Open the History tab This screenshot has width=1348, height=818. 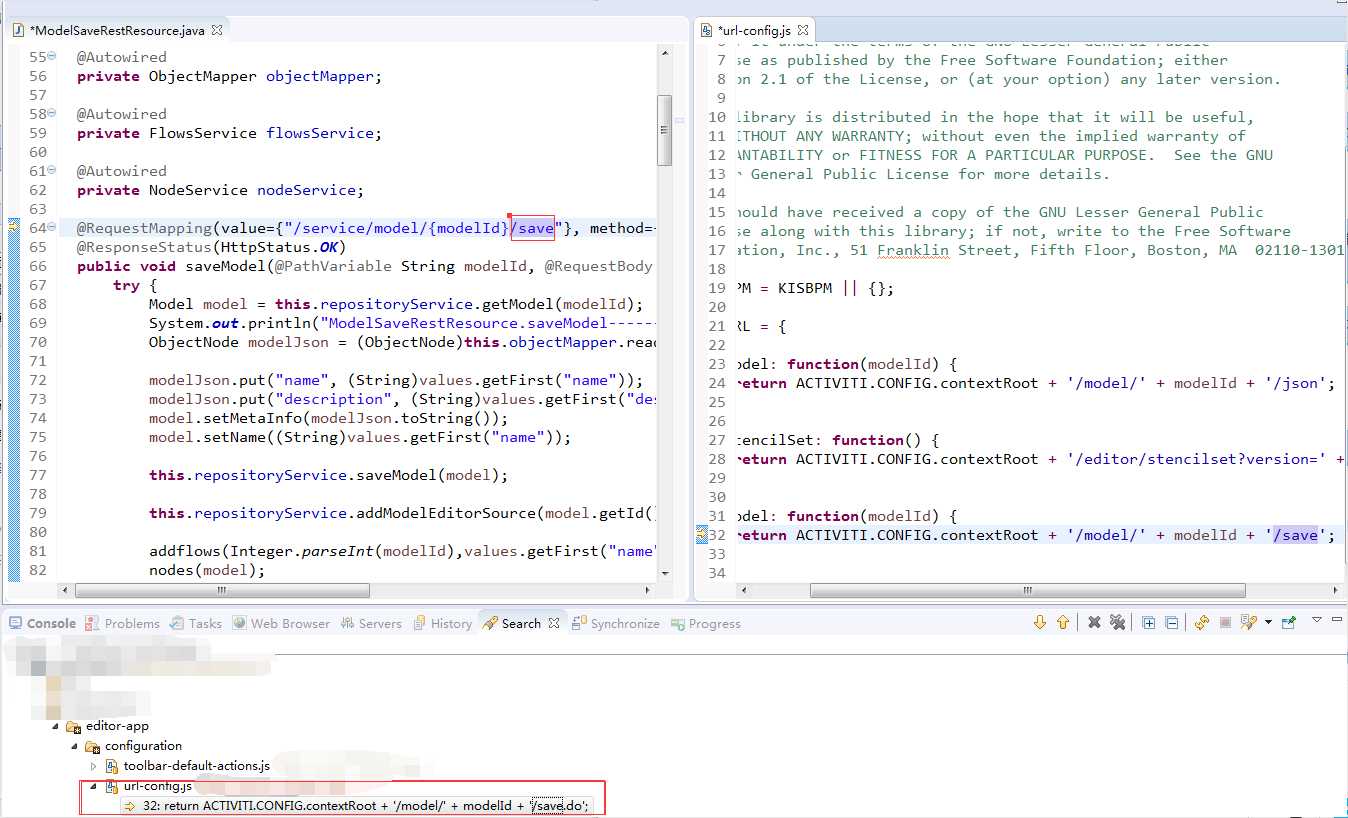click(x=442, y=623)
